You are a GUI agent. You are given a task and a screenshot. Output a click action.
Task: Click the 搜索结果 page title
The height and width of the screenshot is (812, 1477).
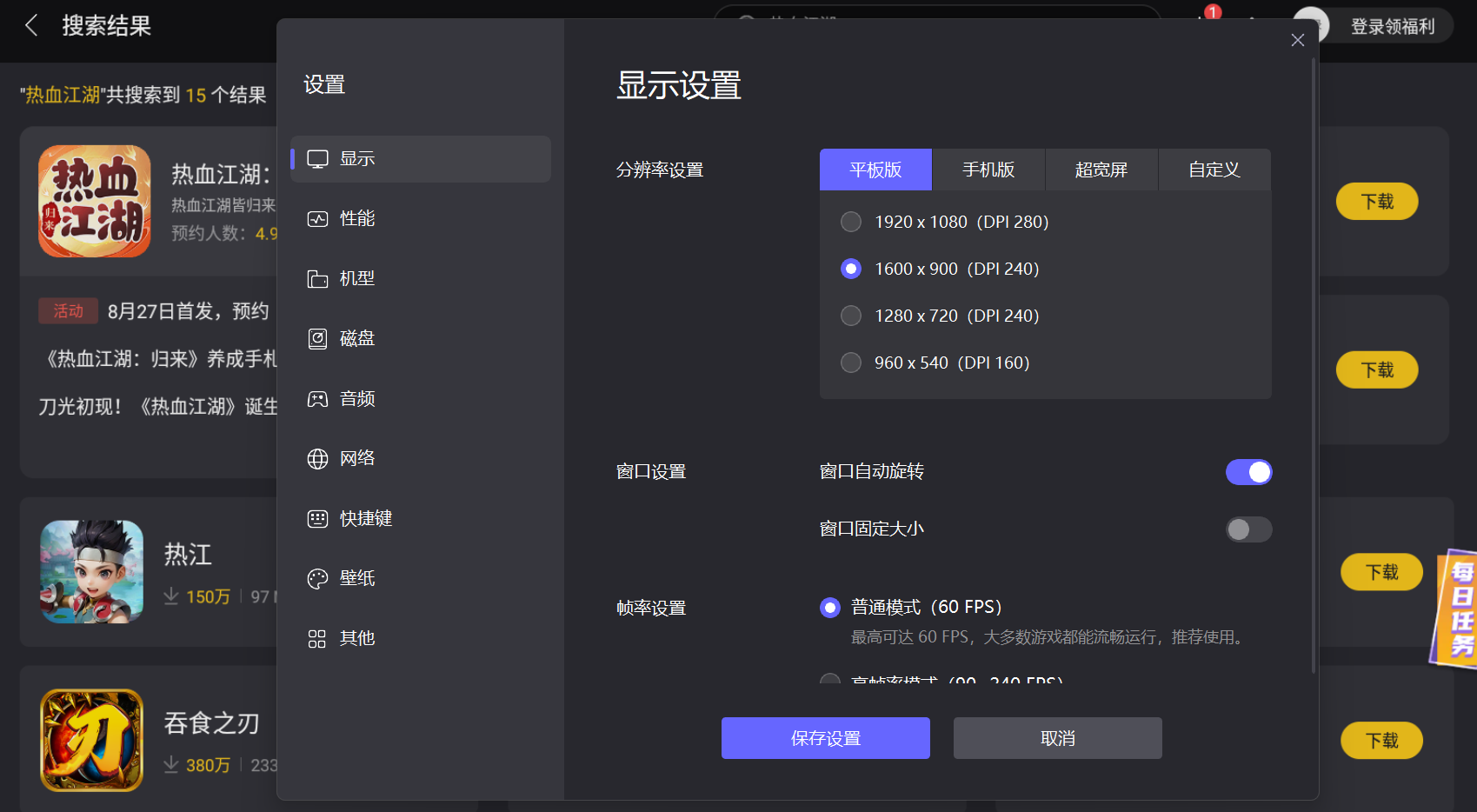click(106, 26)
